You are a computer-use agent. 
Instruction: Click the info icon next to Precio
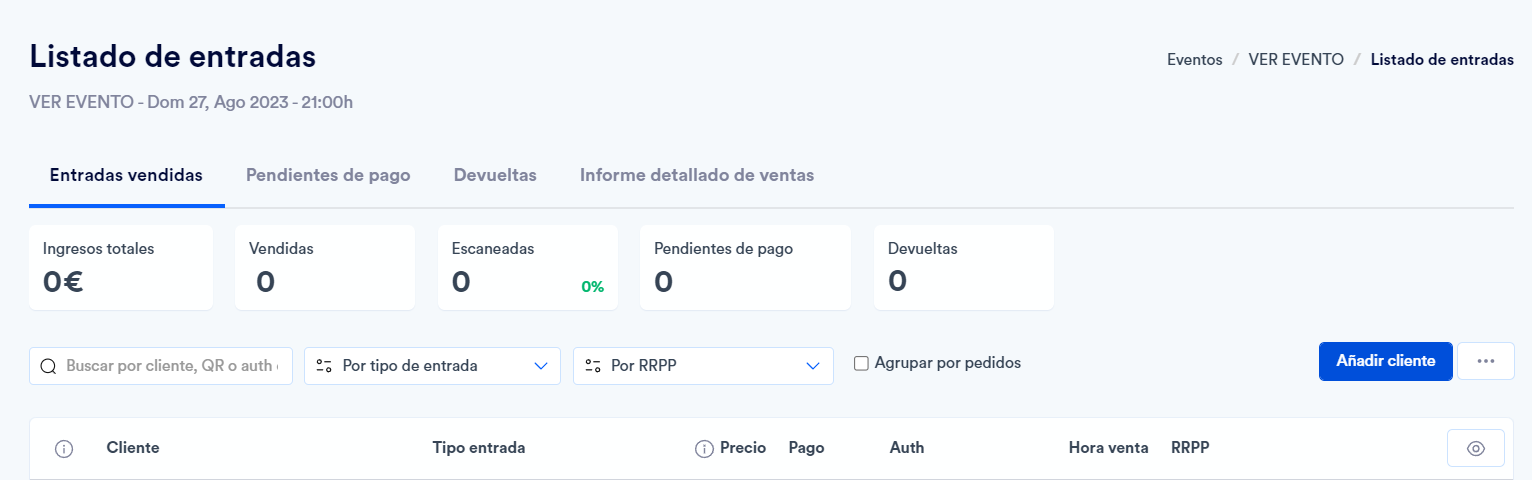(704, 449)
